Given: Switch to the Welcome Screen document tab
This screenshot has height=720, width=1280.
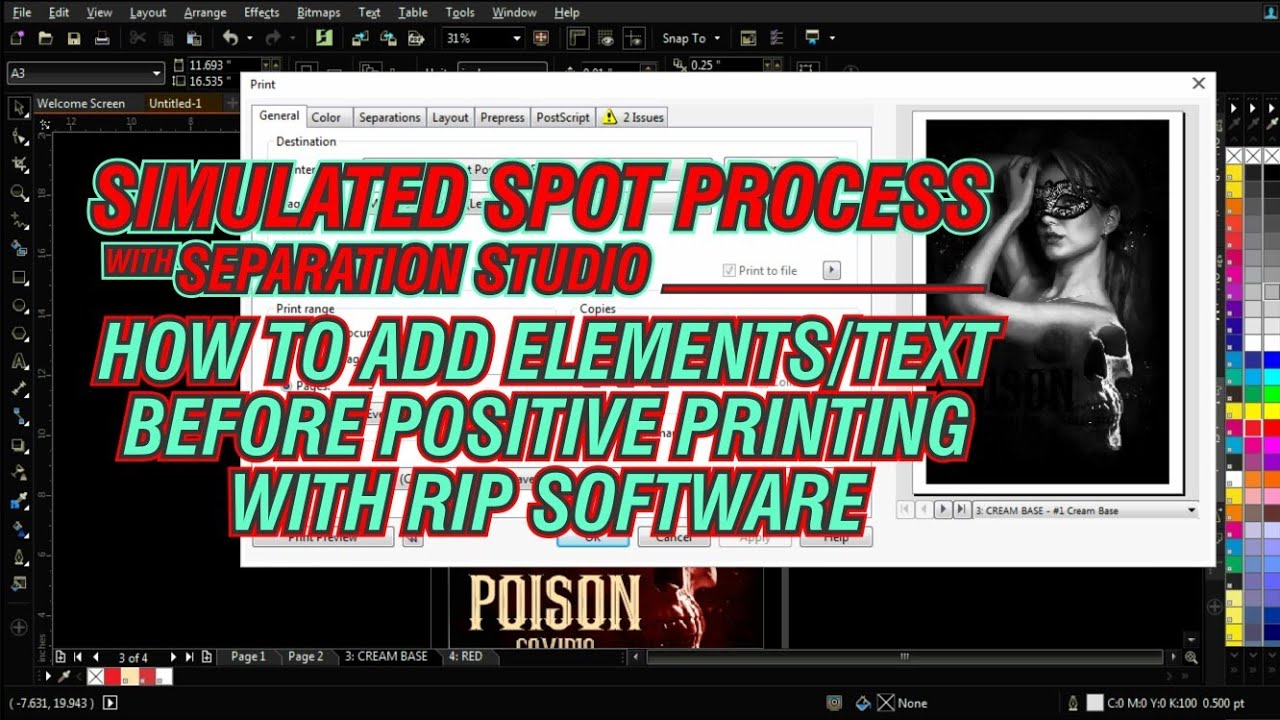Looking at the screenshot, I should (x=81, y=103).
